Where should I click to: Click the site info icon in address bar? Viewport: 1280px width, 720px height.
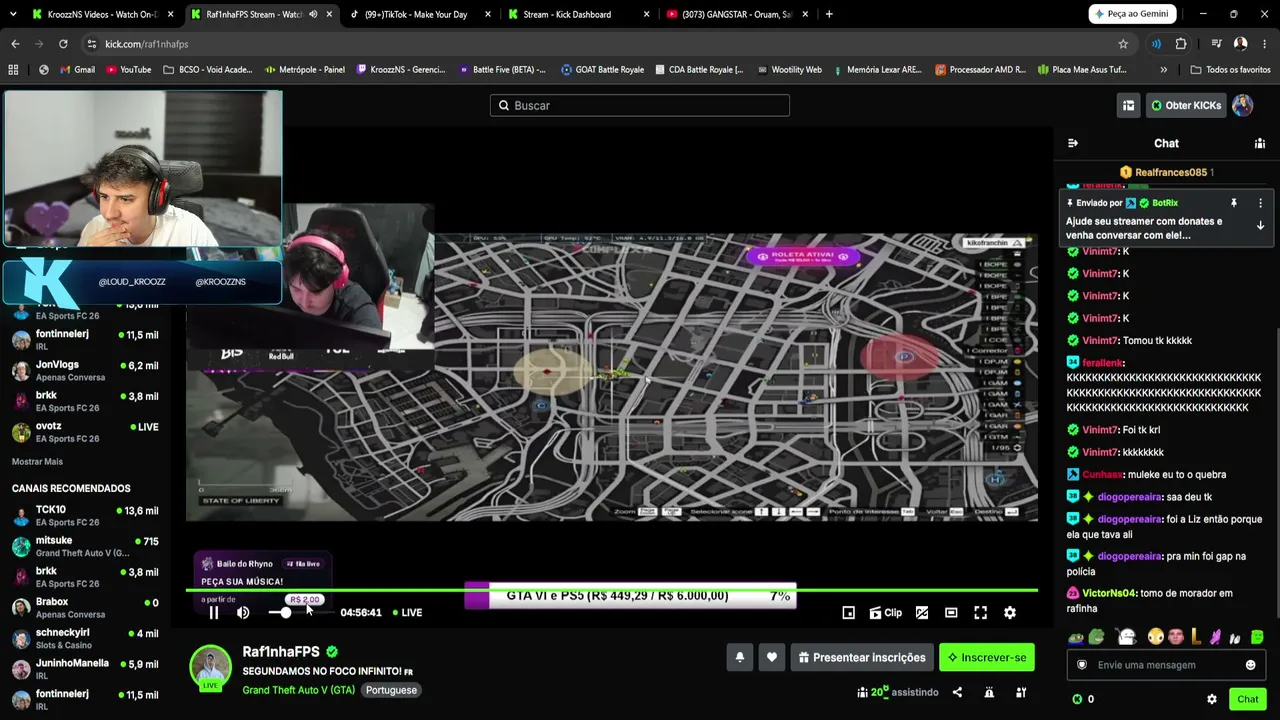coord(92,44)
